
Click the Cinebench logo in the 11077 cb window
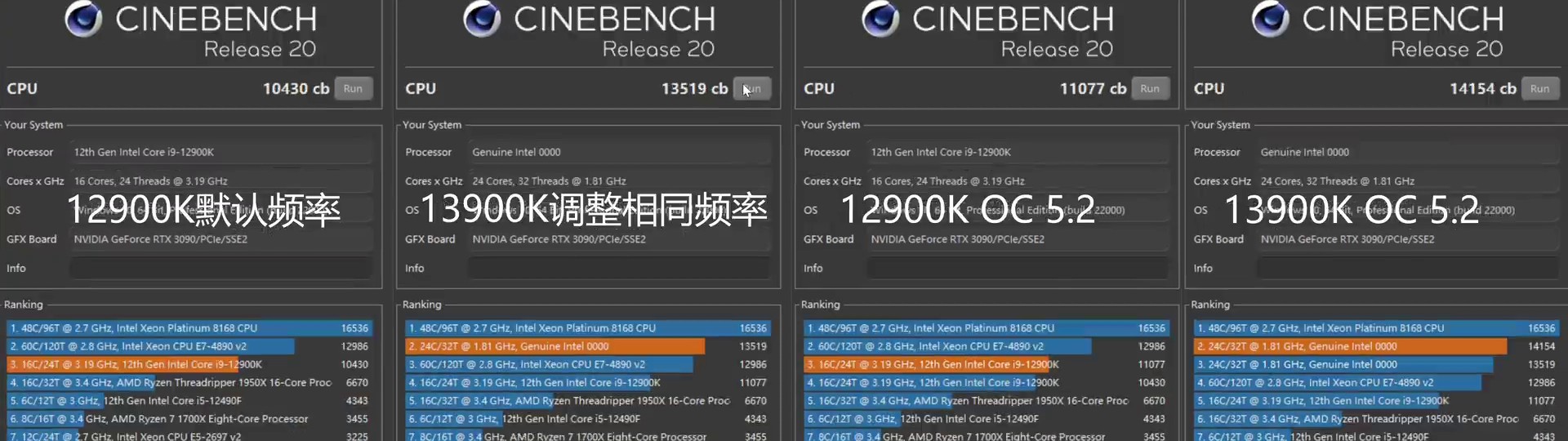pos(880,18)
